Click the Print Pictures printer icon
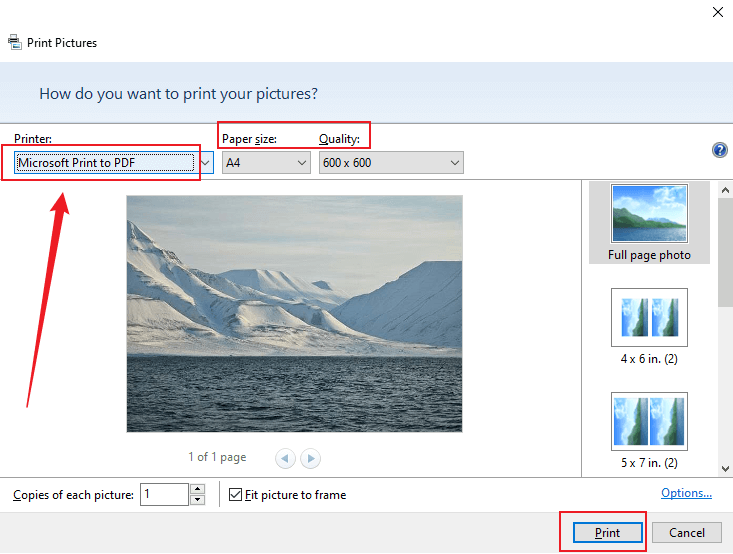Image resolution: width=733 pixels, height=554 pixels. pyautogui.click(x=14, y=42)
